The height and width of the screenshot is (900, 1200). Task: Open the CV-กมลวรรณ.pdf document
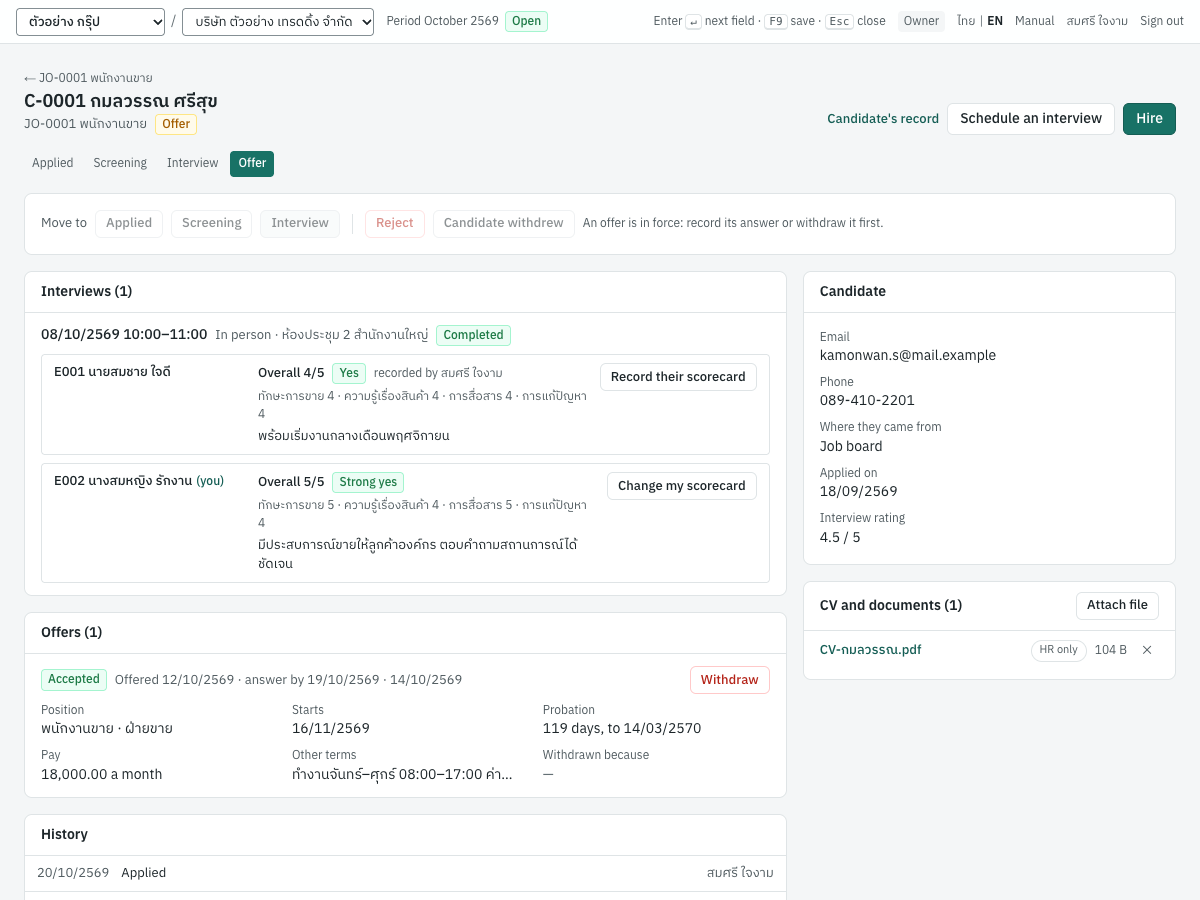(870, 650)
